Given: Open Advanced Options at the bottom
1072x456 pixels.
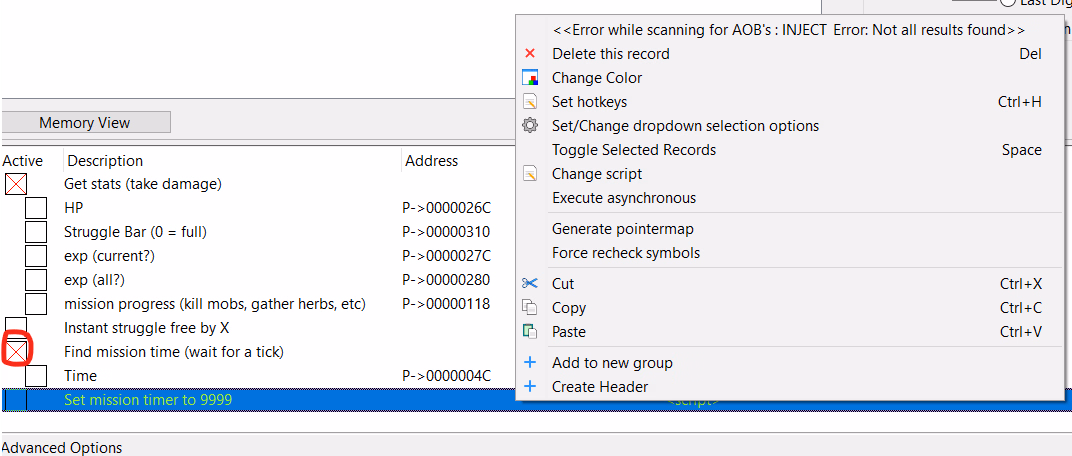Looking at the screenshot, I should coord(62,448).
